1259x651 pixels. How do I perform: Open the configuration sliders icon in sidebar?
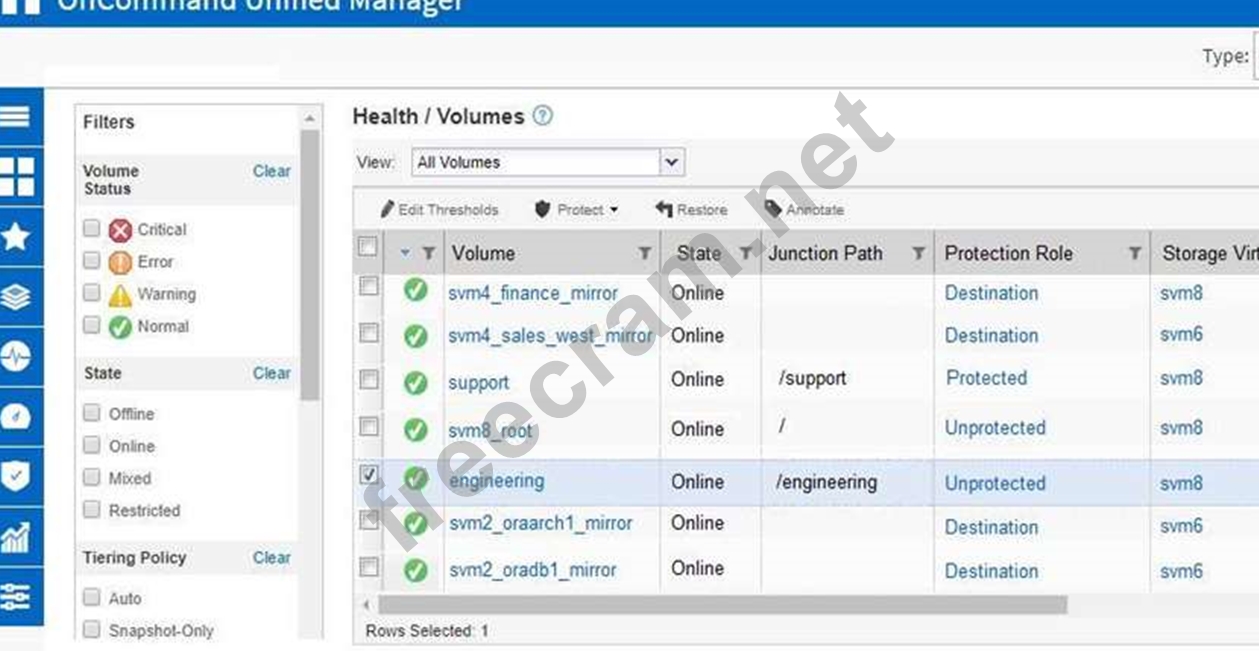pos(17,597)
